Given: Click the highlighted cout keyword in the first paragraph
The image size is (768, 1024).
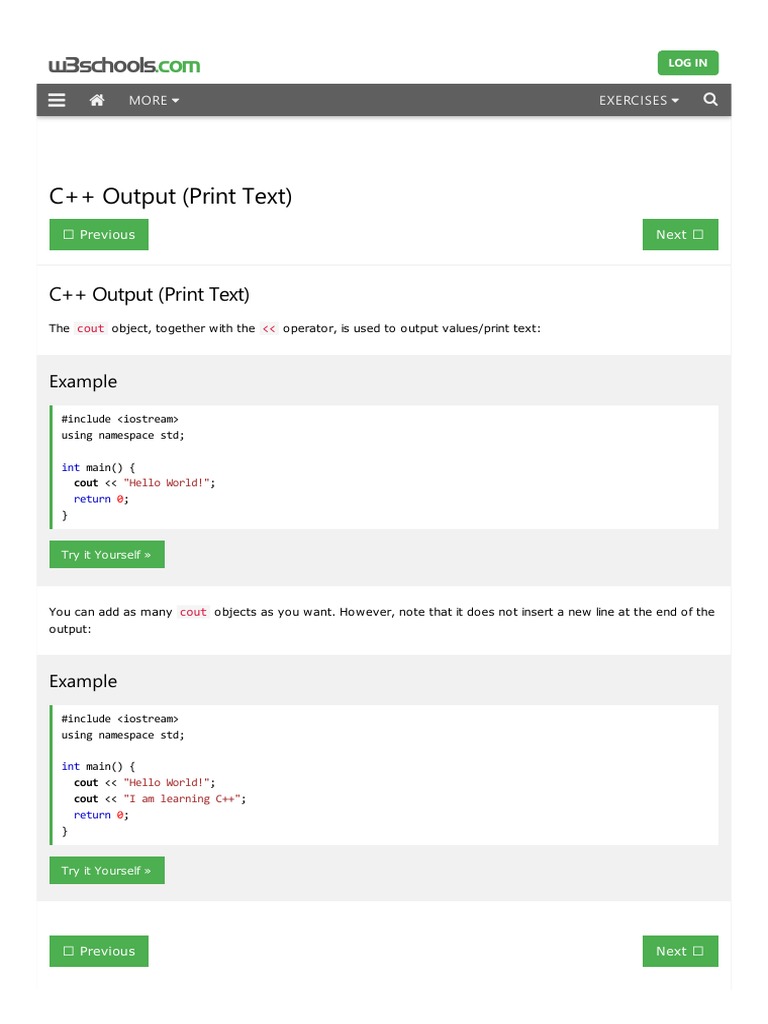Looking at the screenshot, I should [91, 328].
